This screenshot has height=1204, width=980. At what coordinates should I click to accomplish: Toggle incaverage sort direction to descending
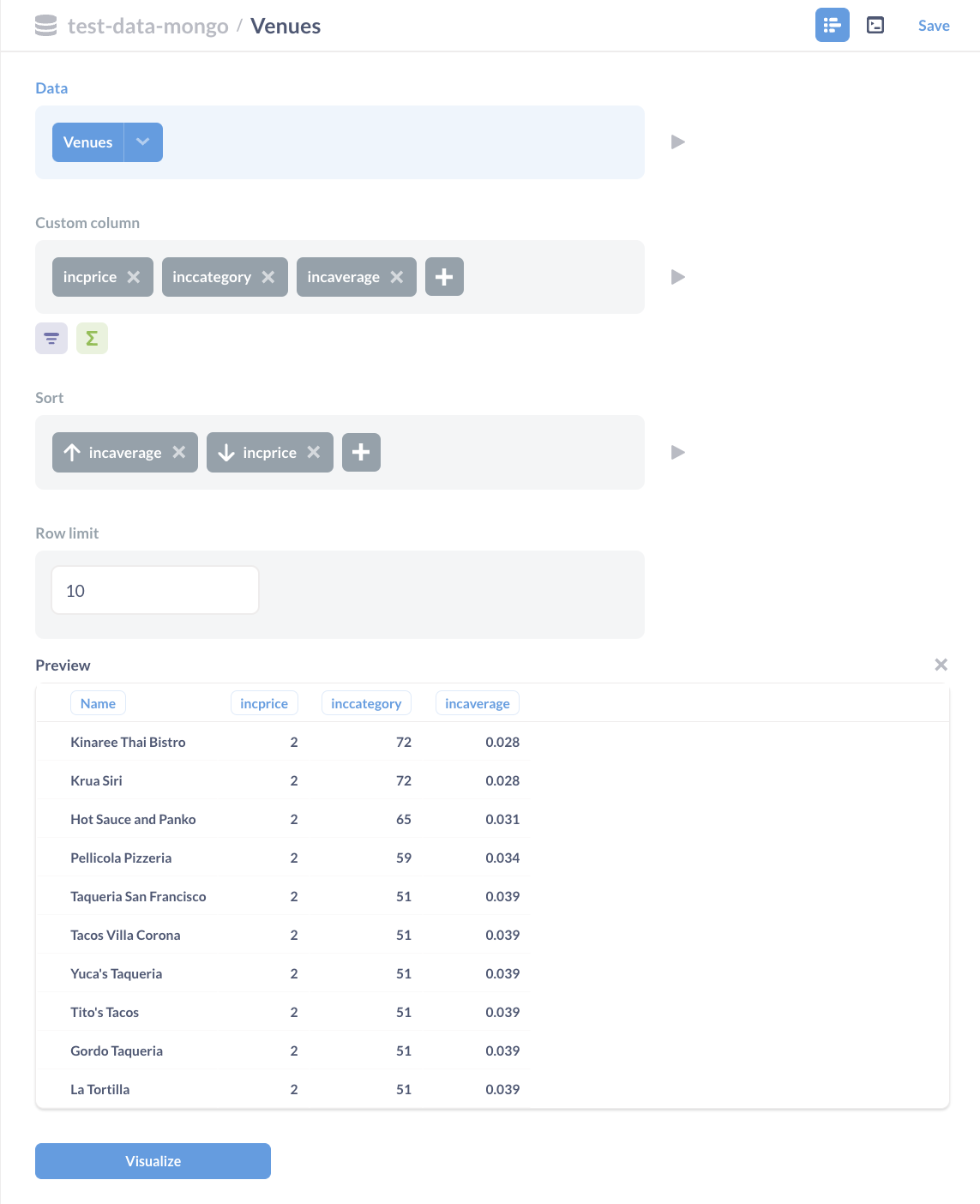pyautogui.click(x=72, y=452)
